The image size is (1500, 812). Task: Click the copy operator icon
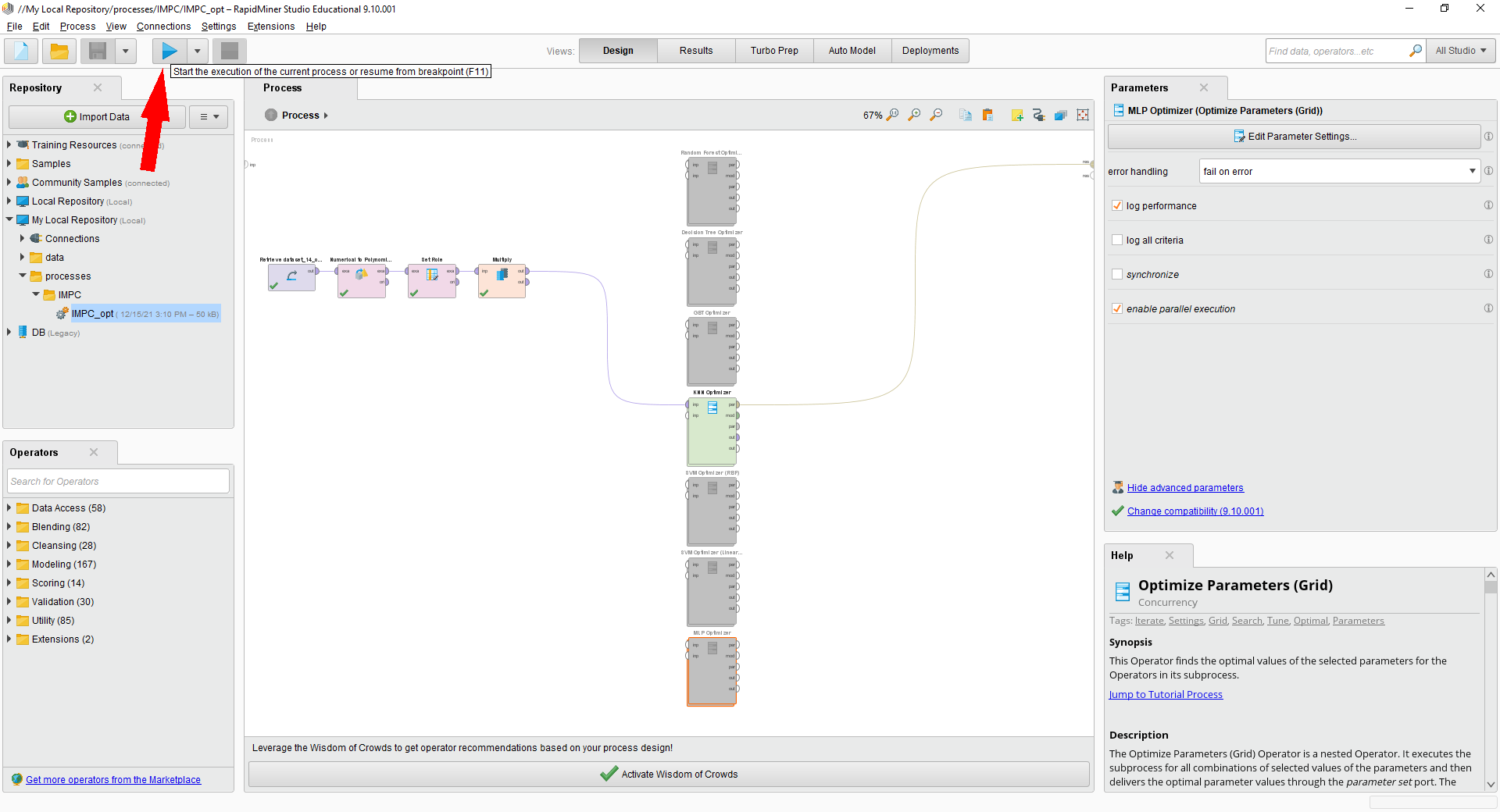966,115
